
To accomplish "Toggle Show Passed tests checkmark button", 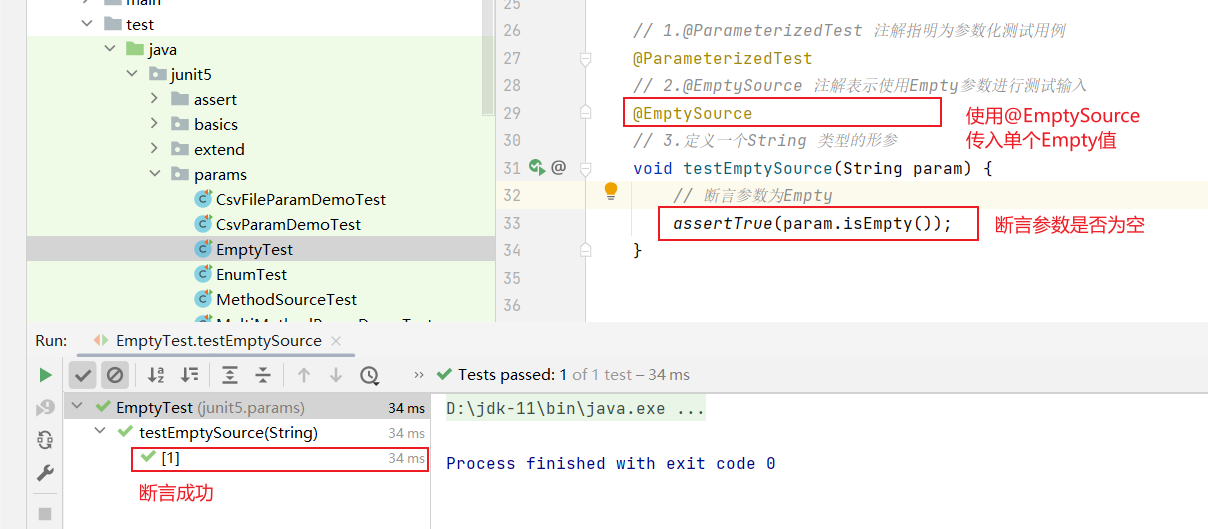I will 83,375.
